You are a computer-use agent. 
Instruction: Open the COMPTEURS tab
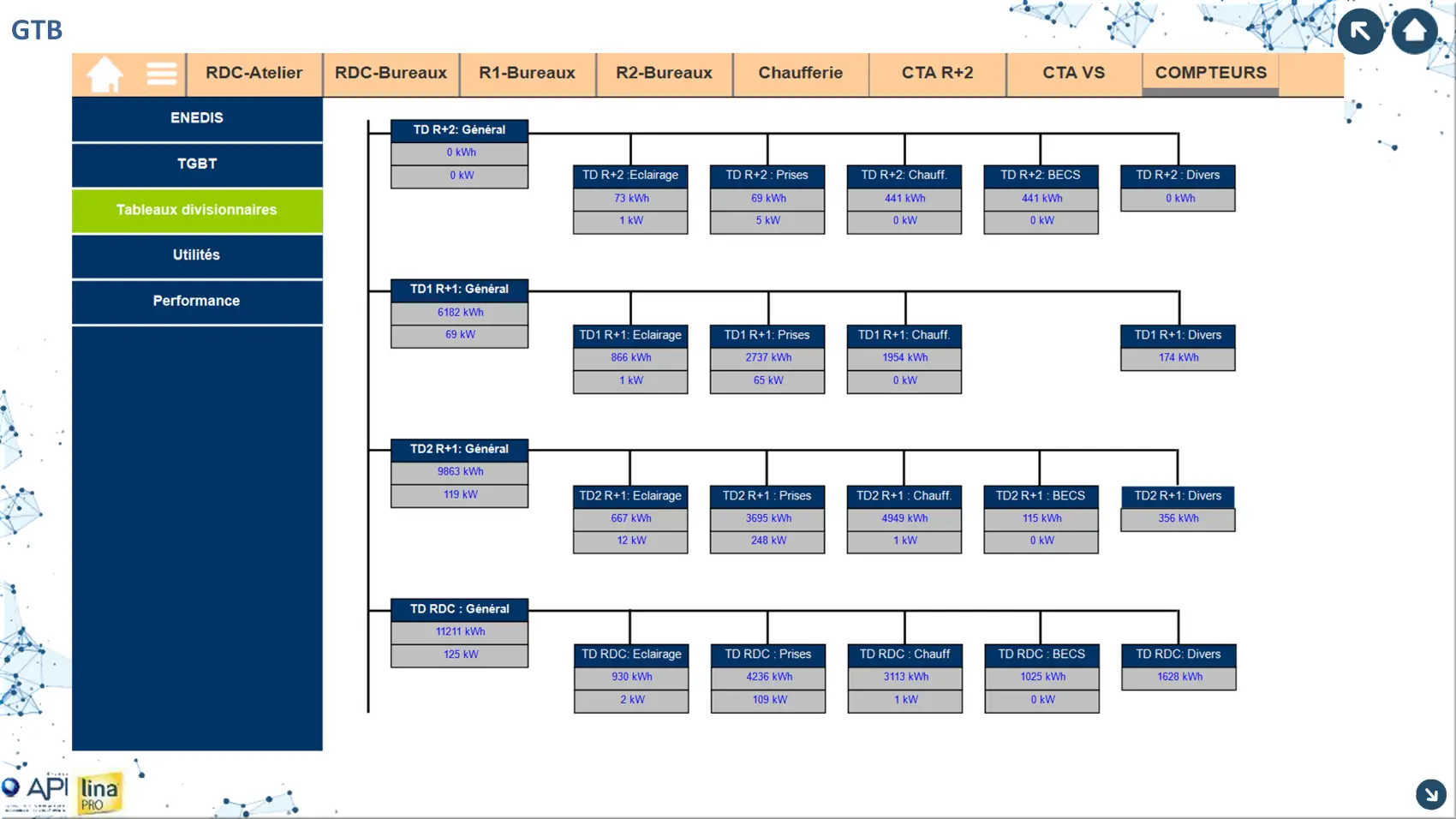click(x=1210, y=74)
